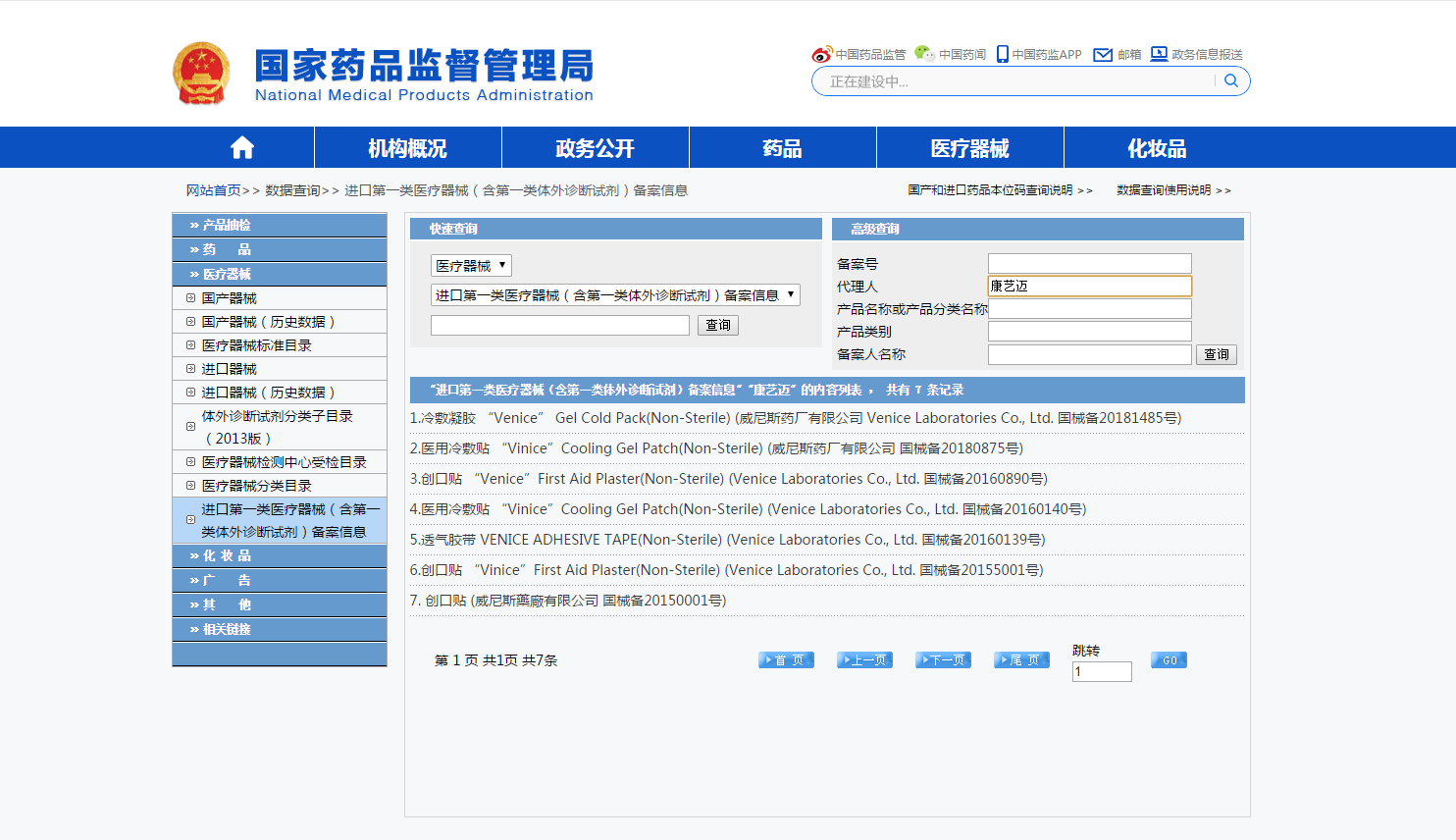Viewport: 1456px width, 840px height.
Task: Focus the 备案人名称 input field
Action: pyautogui.click(x=1090, y=354)
